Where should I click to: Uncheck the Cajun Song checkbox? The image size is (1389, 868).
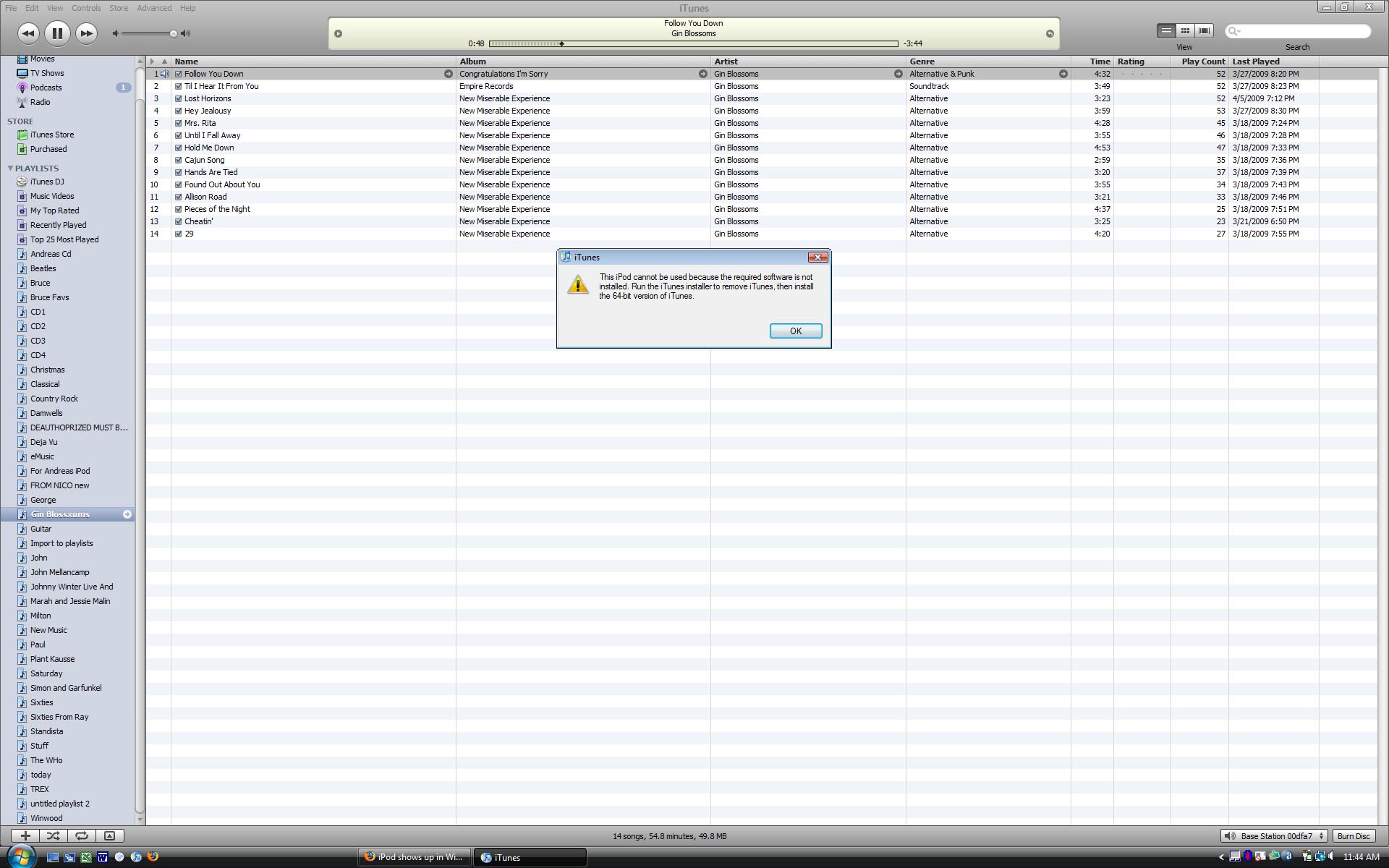pyautogui.click(x=179, y=160)
